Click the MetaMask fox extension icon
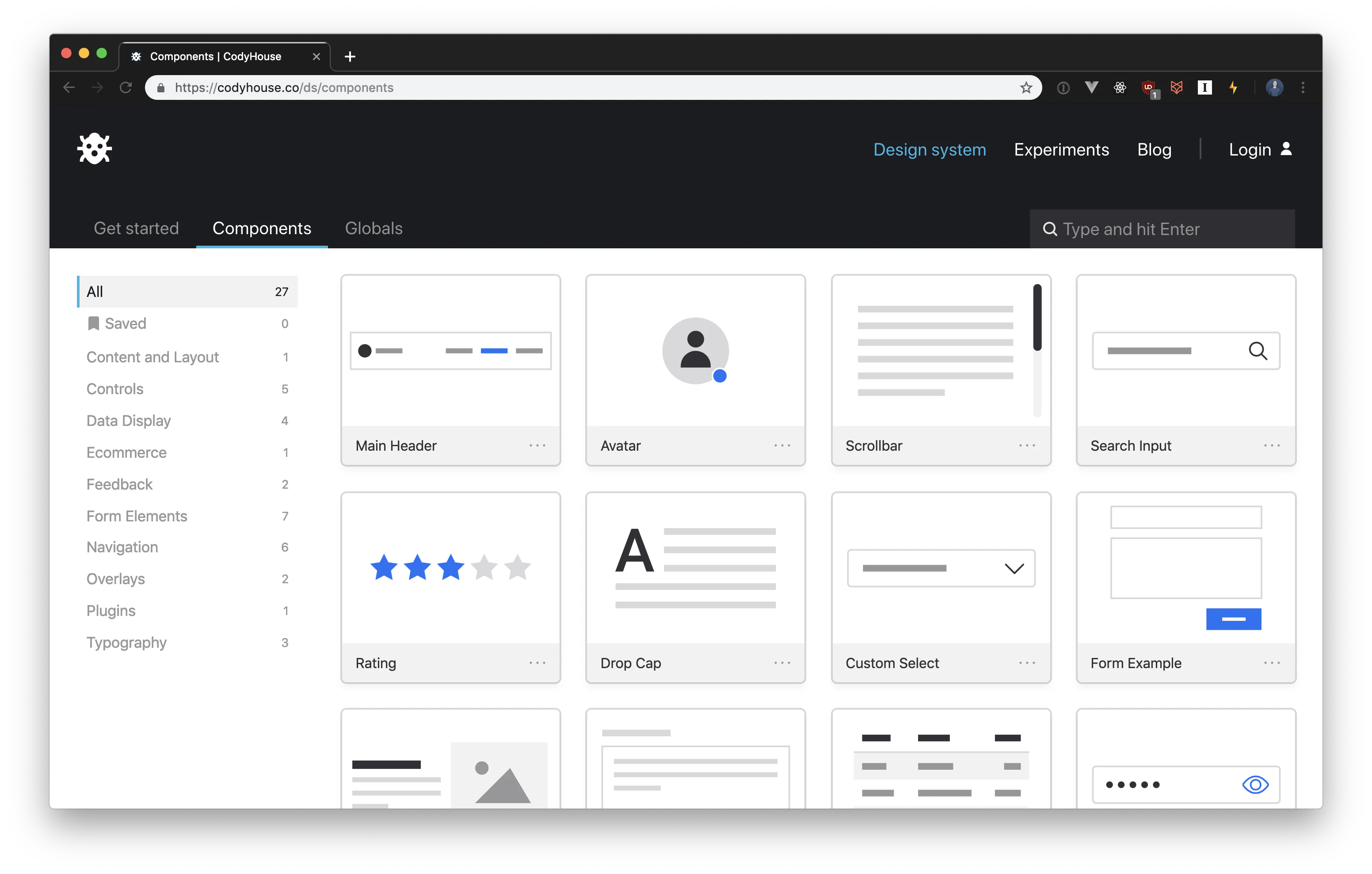This screenshot has height=874, width=1372. click(x=1177, y=87)
